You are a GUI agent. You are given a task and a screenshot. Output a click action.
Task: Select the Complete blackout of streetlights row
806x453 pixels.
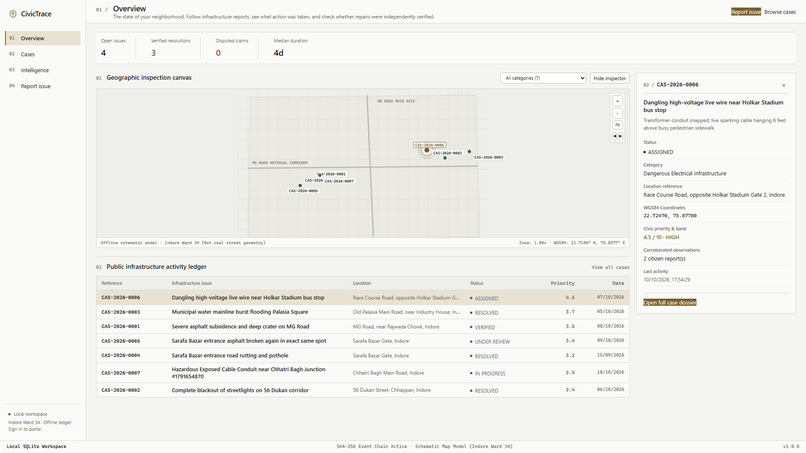tap(362, 390)
